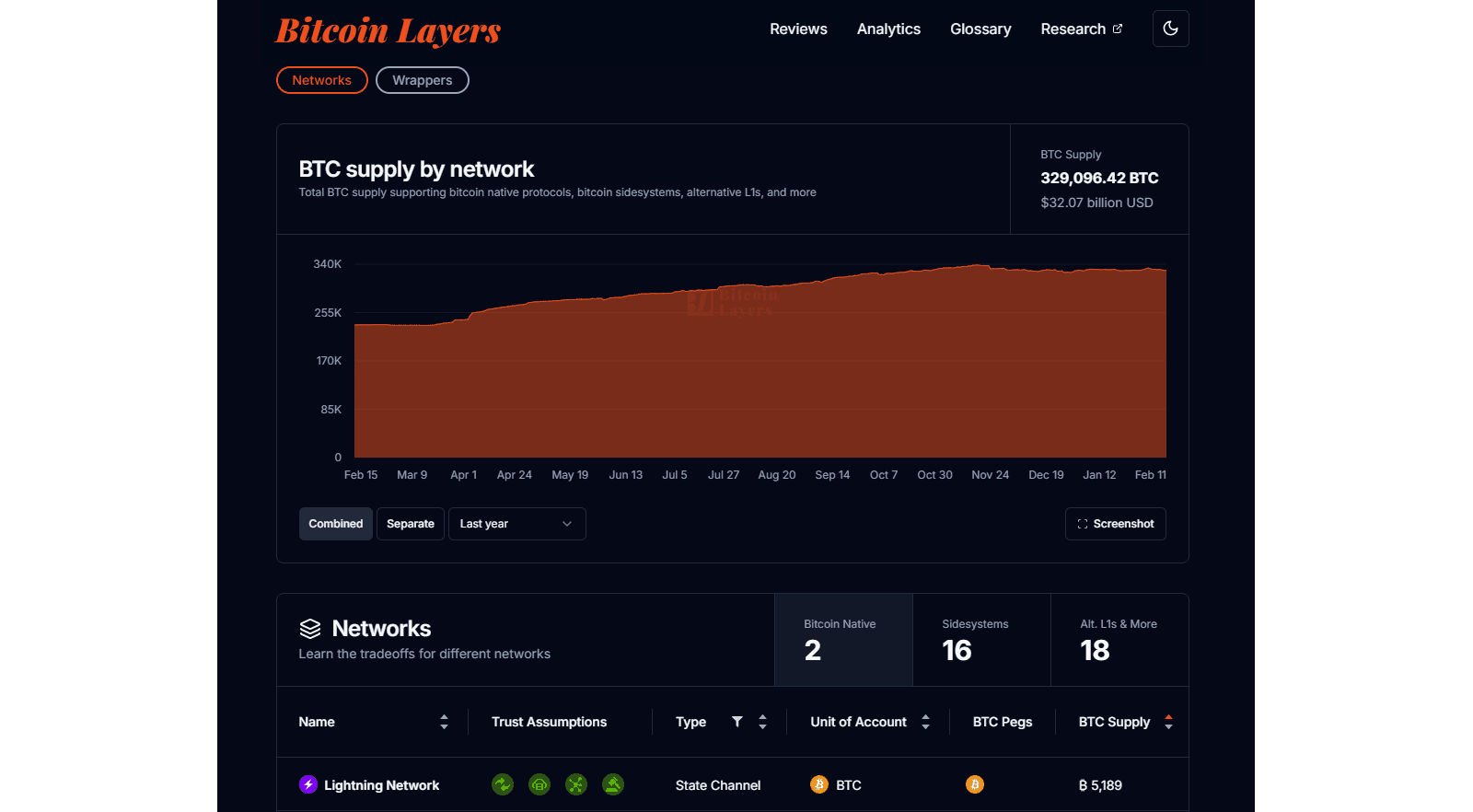Image resolution: width=1473 pixels, height=812 pixels.
Task: Click BTC coin icon in Unit of Account
Action: point(819,784)
